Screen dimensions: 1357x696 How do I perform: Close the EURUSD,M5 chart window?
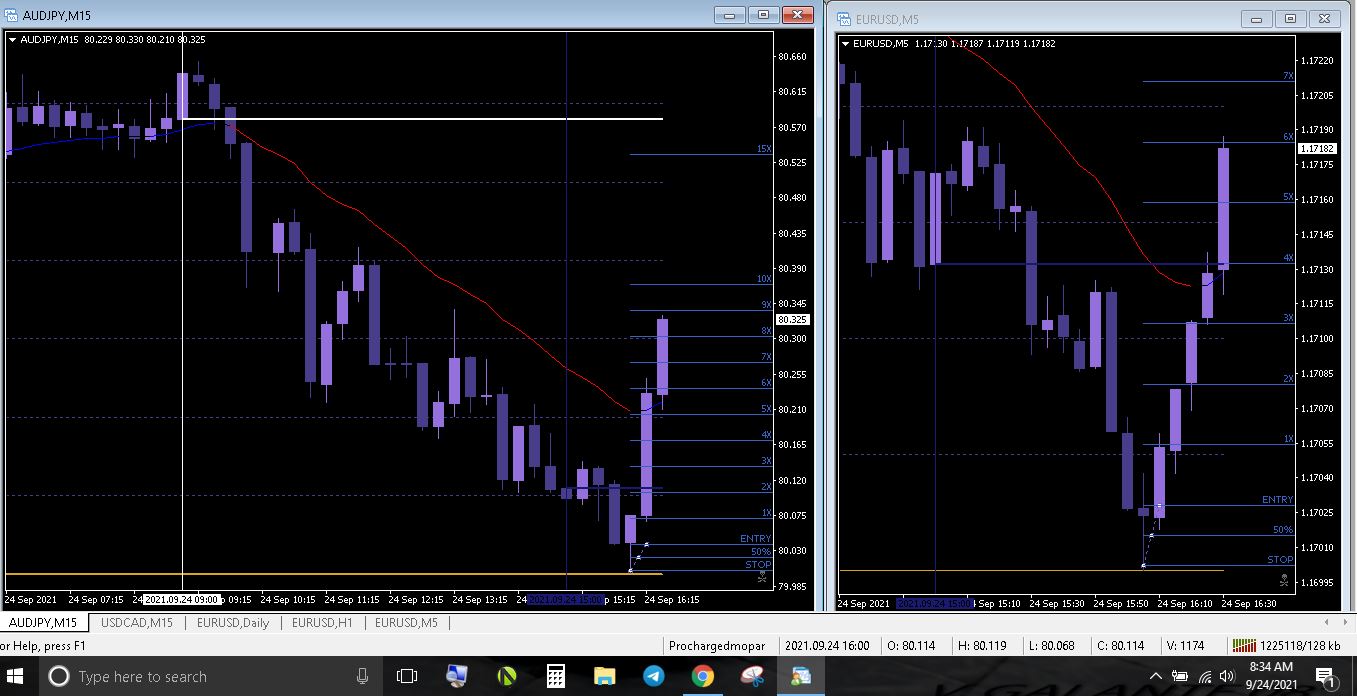pos(1324,18)
